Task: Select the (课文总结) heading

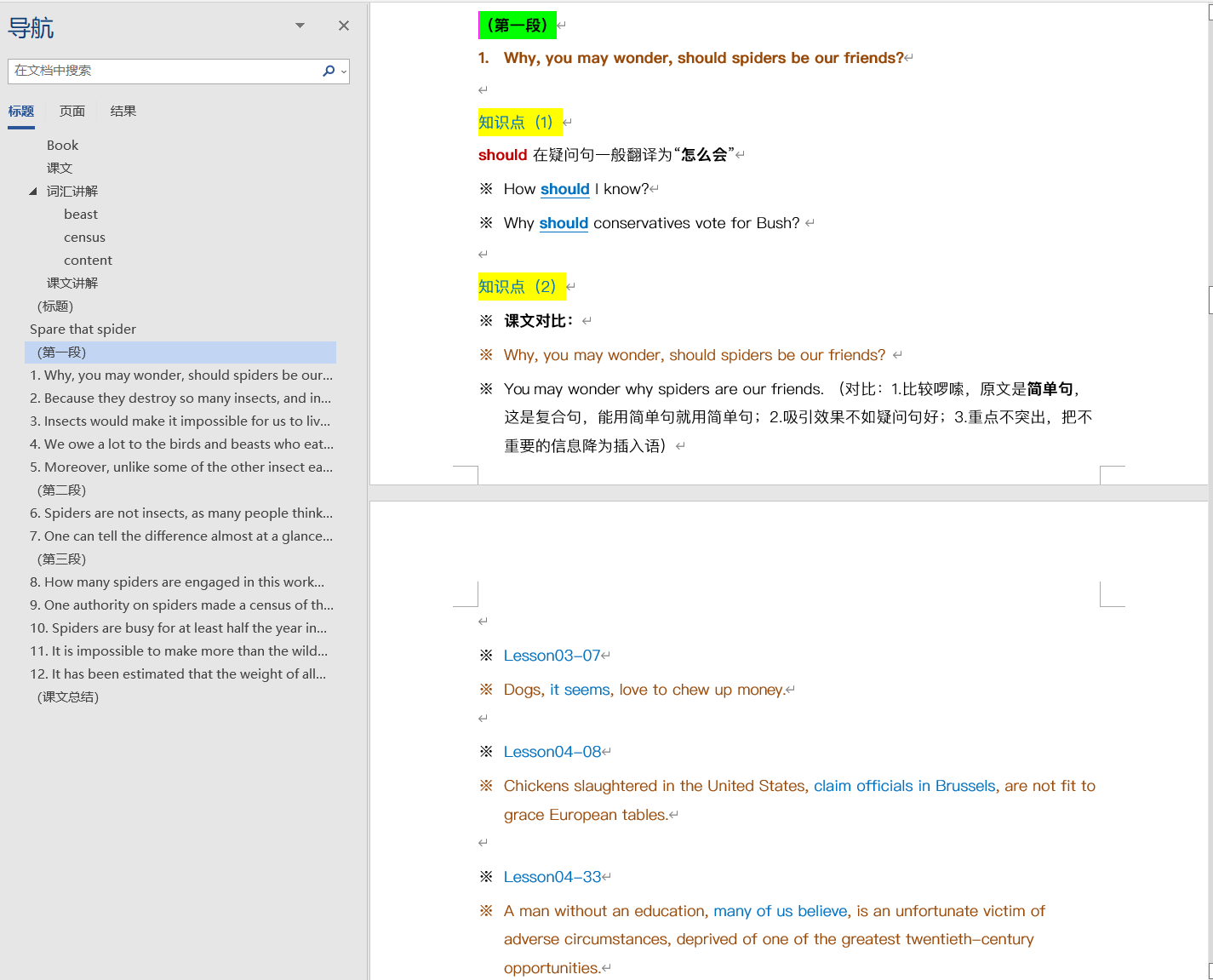Action: [x=68, y=697]
